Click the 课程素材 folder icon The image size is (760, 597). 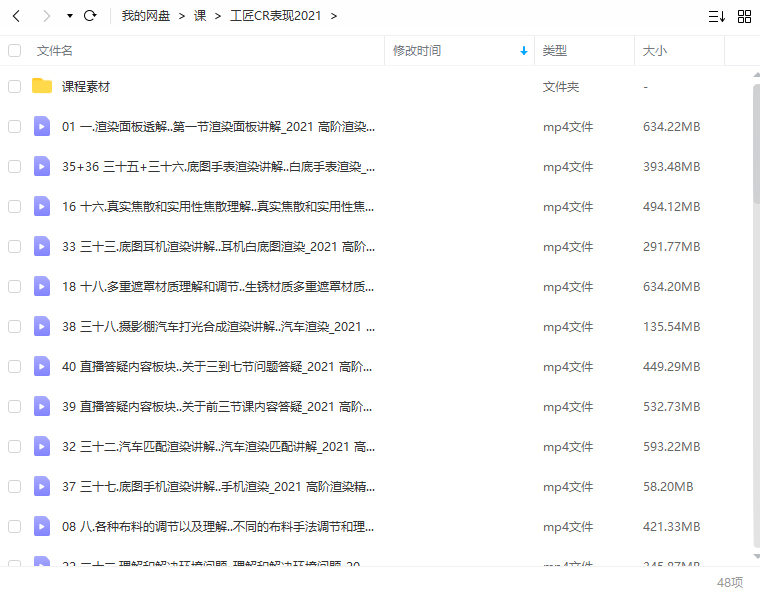(x=41, y=87)
